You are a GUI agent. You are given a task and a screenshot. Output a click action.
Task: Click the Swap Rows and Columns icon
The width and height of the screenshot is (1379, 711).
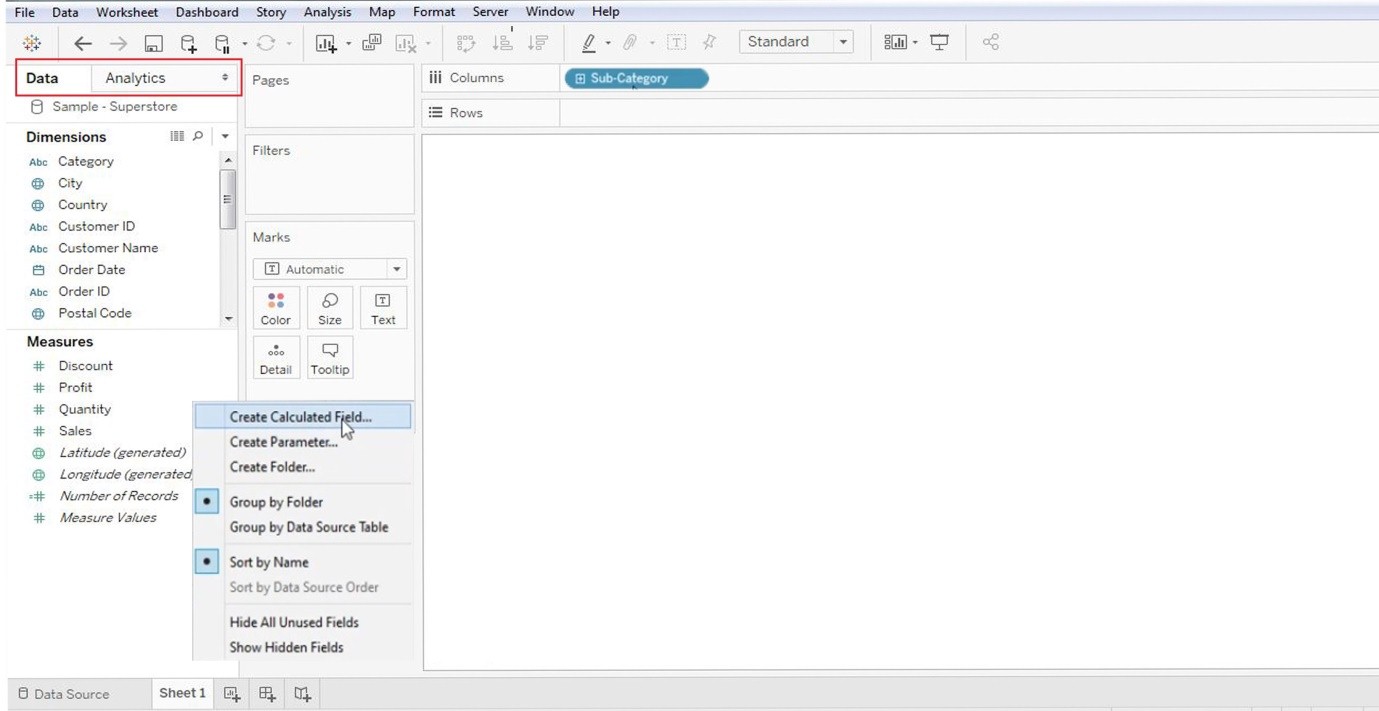pyautogui.click(x=465, y=42)
